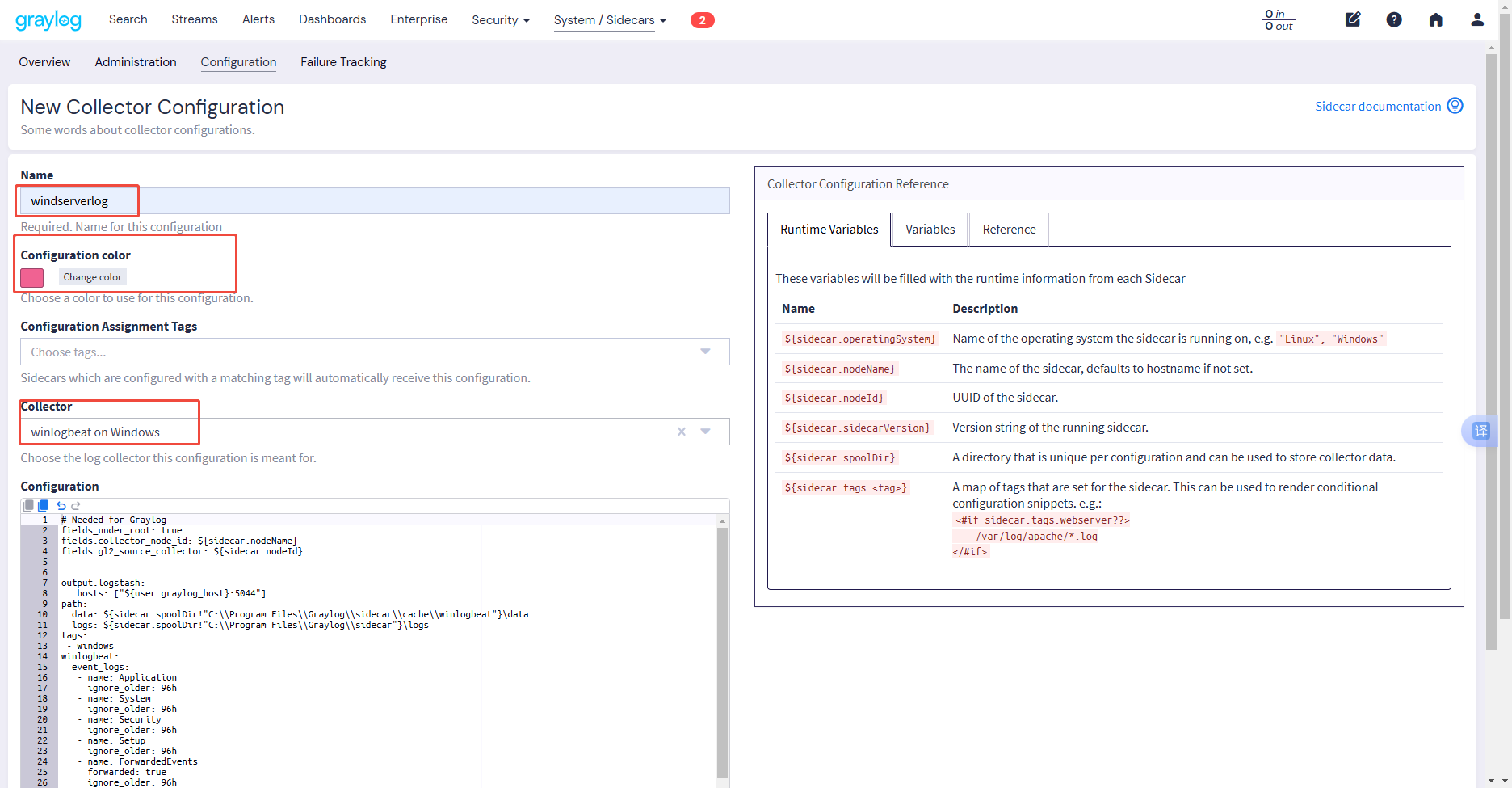Switch to the Reference tab

(x=1010, y=230)
